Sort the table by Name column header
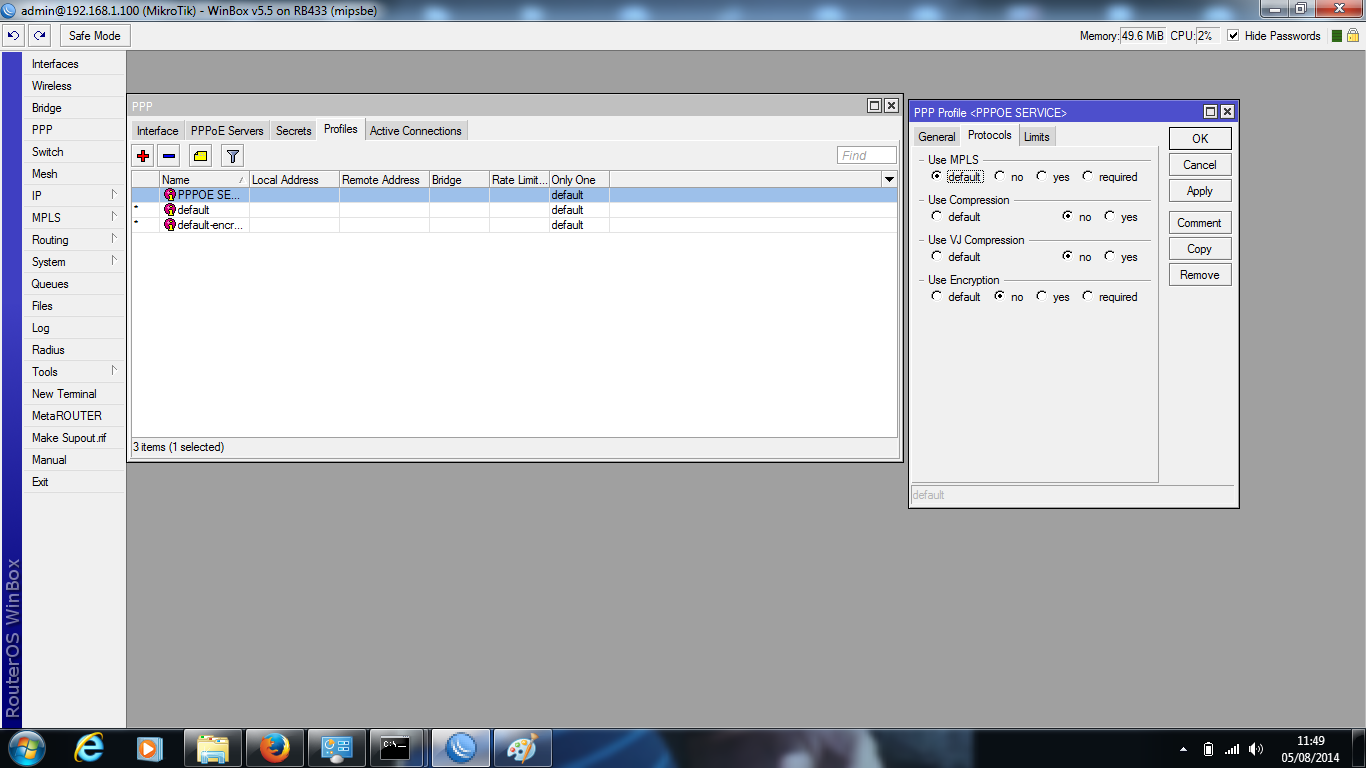The width and height of the screenshot is (1366, 768). (x=204, y=180)
